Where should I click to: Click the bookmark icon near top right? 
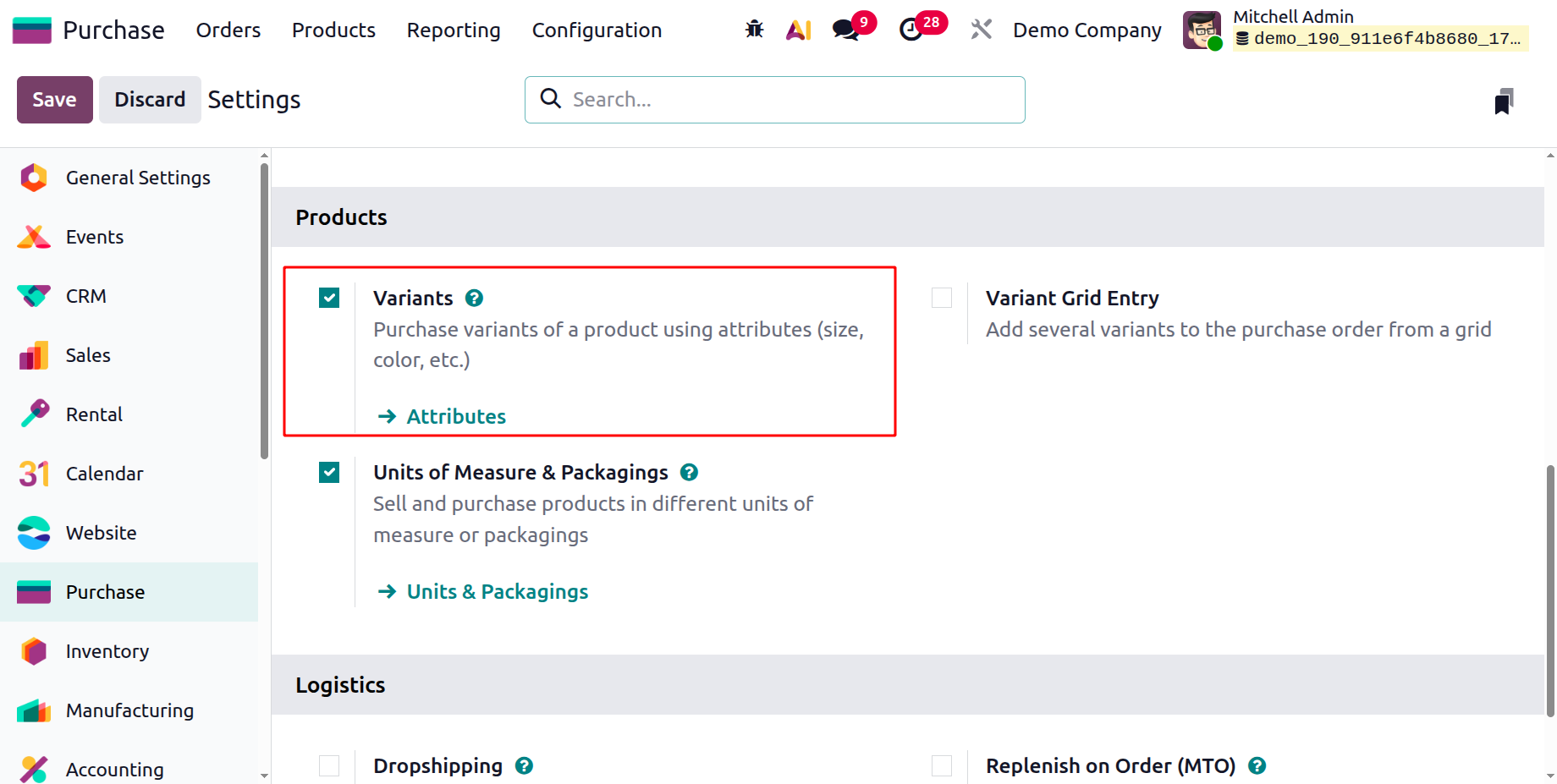coord(1502,100)
